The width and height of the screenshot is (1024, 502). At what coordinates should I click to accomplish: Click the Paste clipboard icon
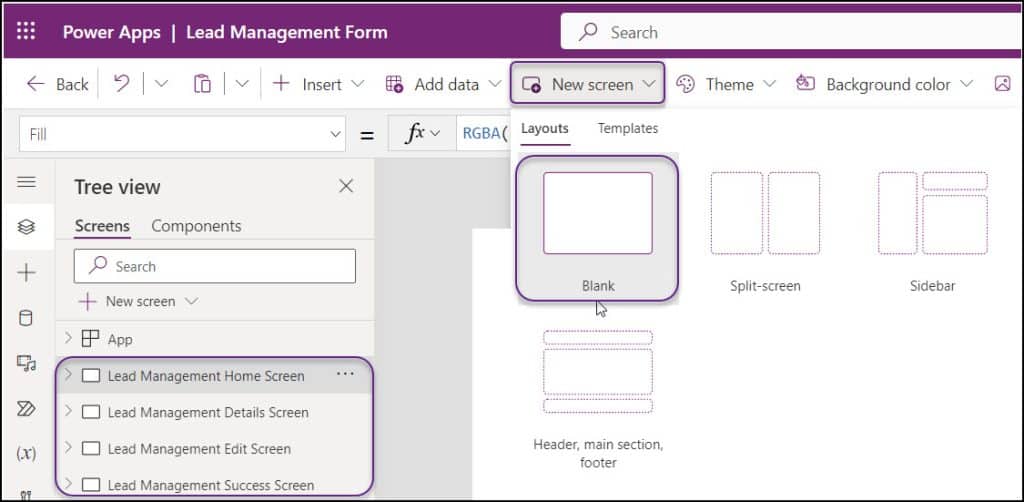202,84
